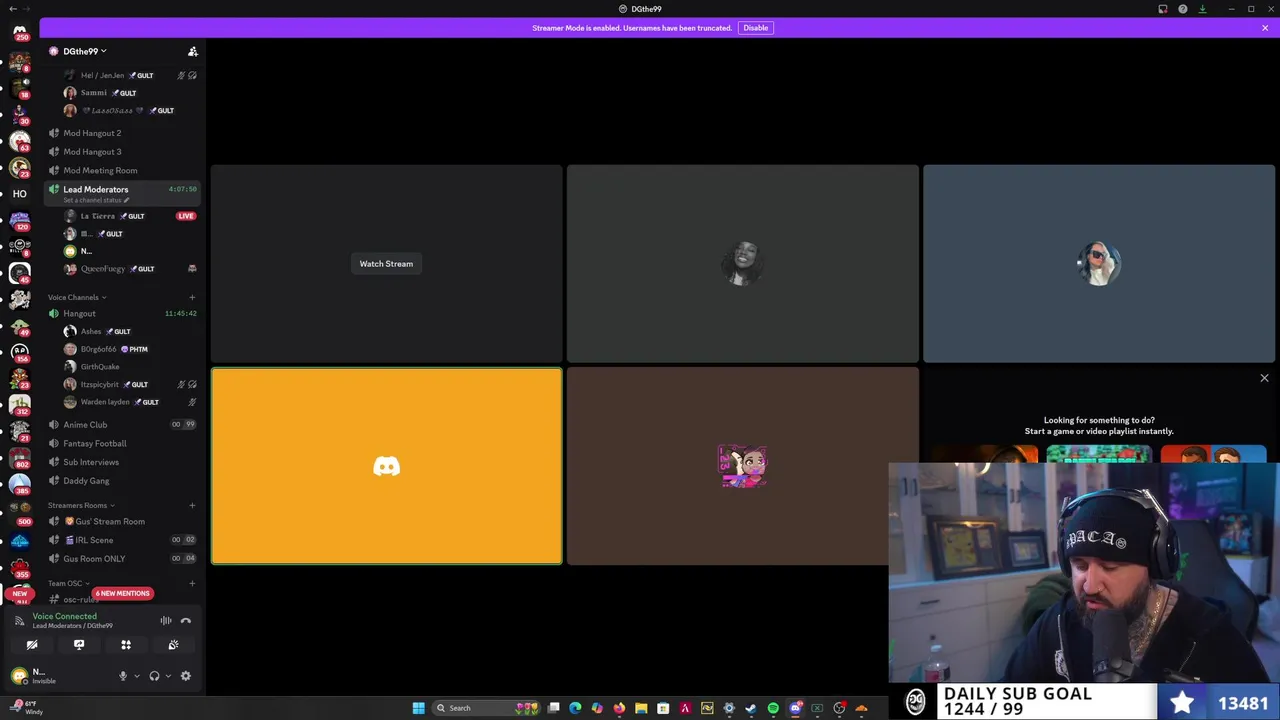This screenshot has width=1280, height=720.
Task: Open User Settings gear
Action: click(x=186, y=676)
